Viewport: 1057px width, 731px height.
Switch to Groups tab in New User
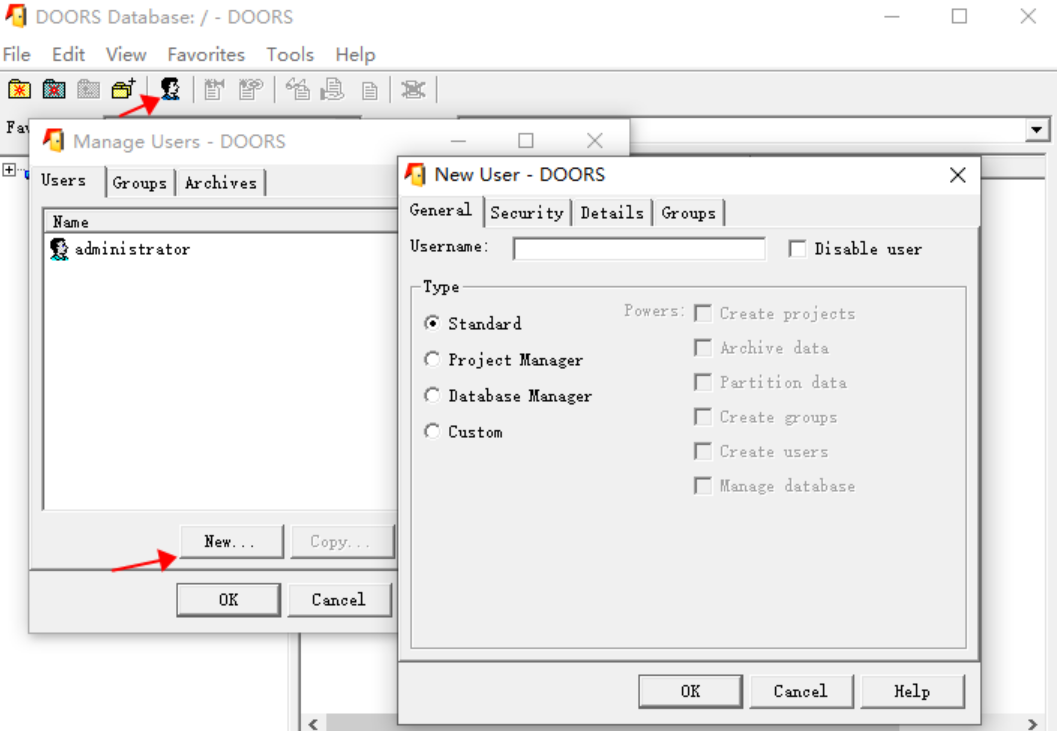[x=688, y=212]
